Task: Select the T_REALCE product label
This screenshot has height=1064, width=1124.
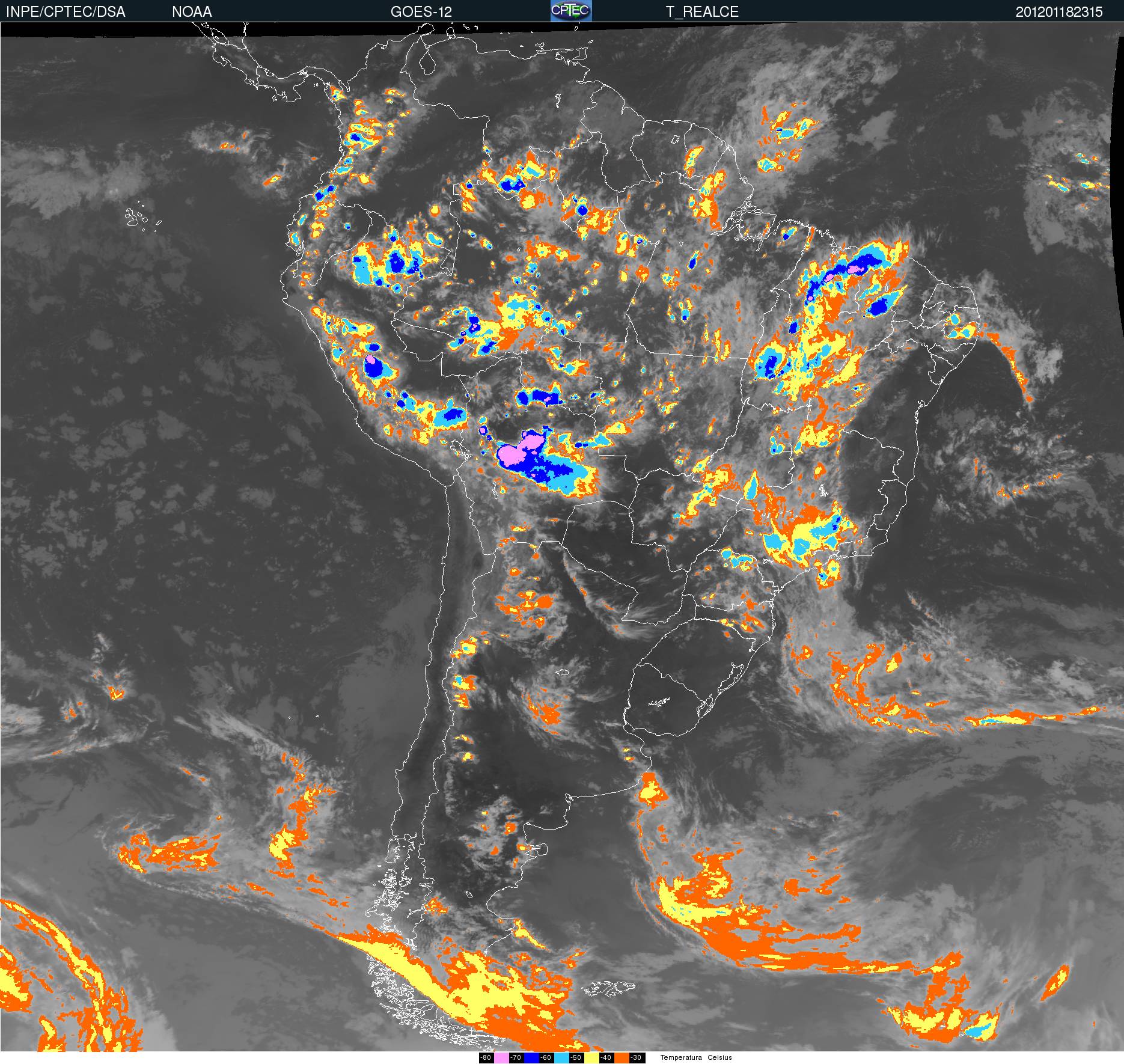Action: 702,12
